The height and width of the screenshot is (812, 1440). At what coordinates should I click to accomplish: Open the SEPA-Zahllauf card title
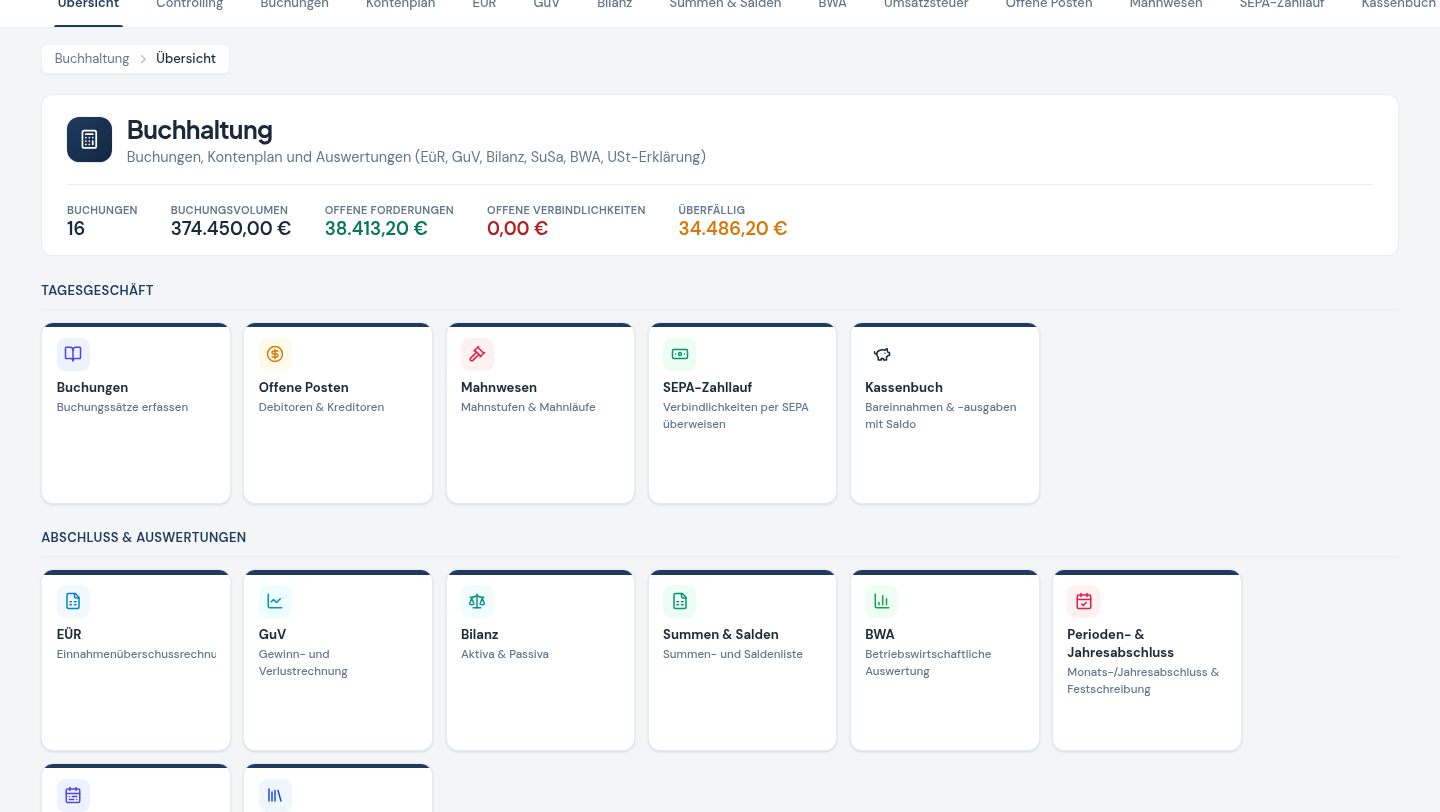pos(707,387)
